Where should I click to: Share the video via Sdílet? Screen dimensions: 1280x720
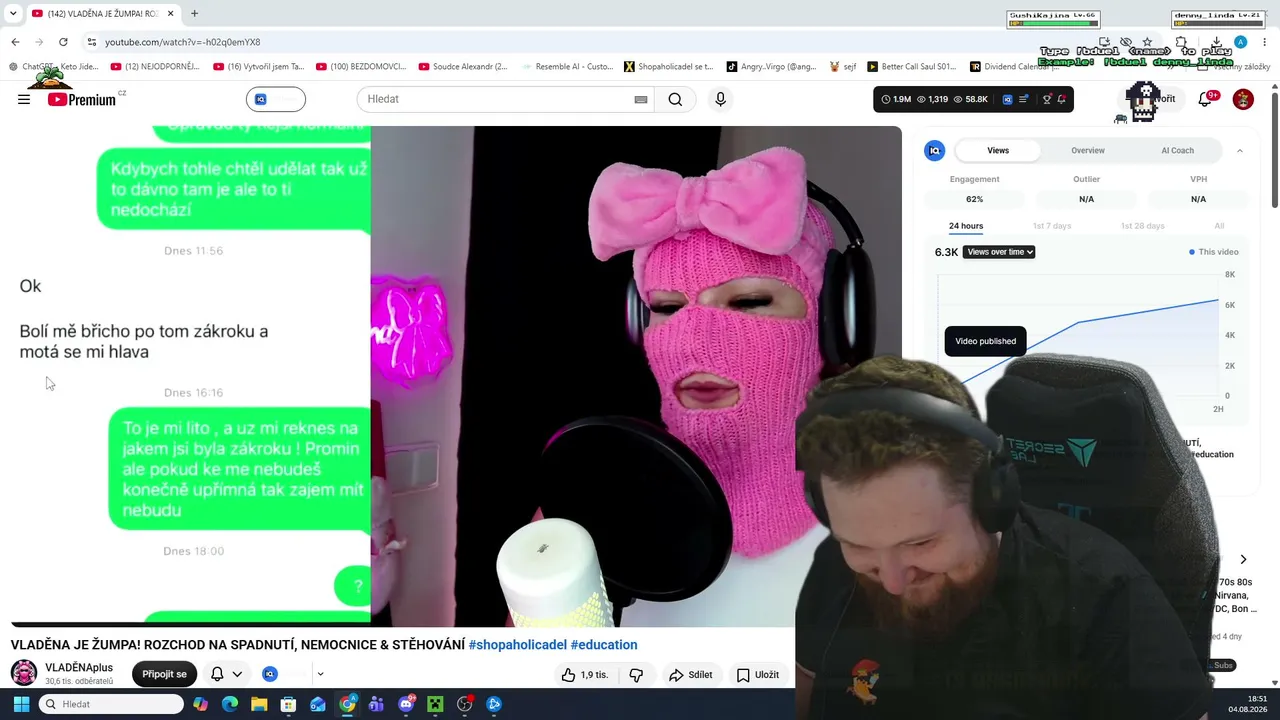pos(691,675)
